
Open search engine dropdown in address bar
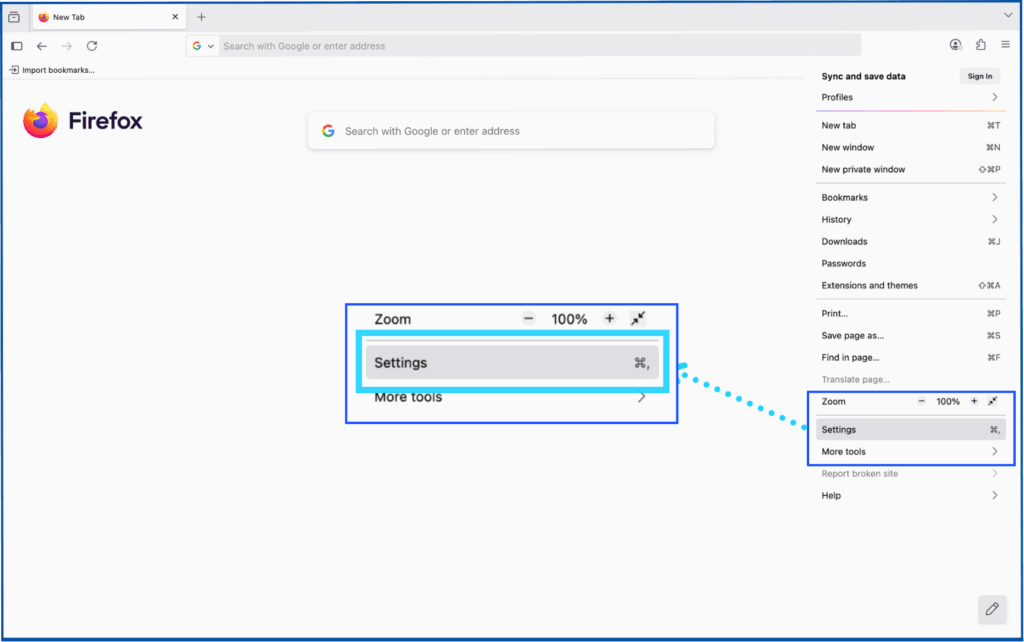[x=203, y=46]
